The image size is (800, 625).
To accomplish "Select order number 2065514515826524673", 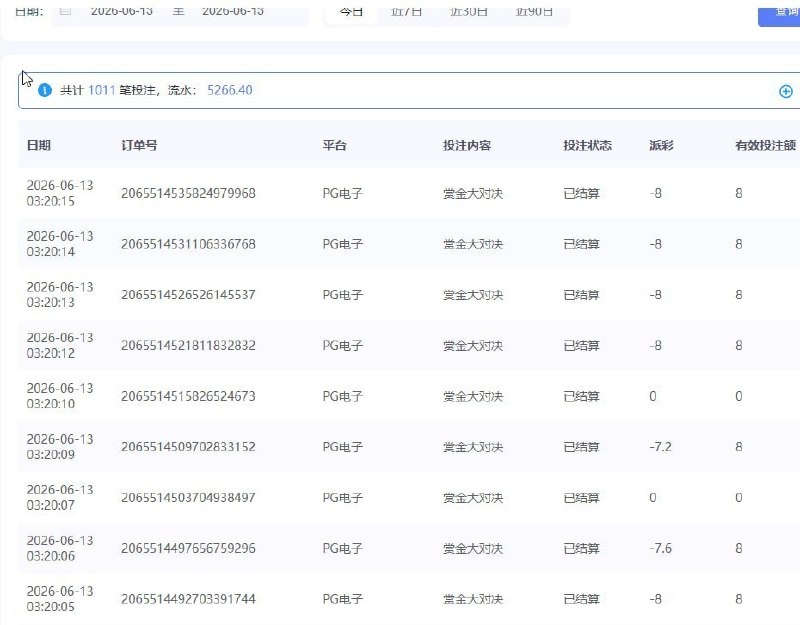I will [188, 396].
